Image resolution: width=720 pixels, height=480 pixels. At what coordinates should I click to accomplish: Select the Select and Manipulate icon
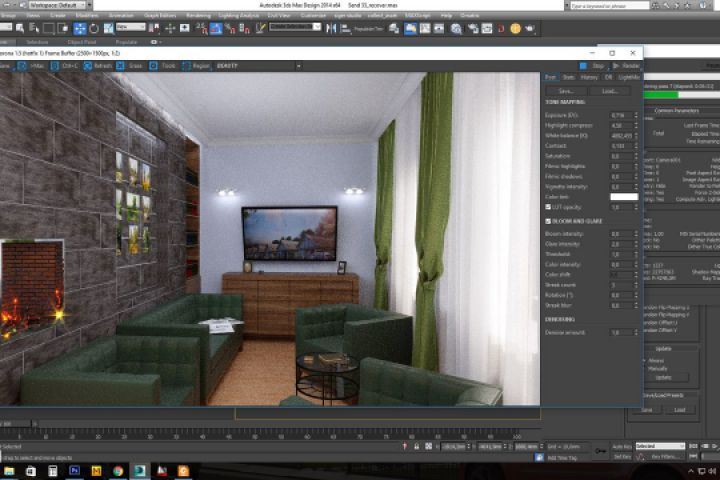[170, 28]
